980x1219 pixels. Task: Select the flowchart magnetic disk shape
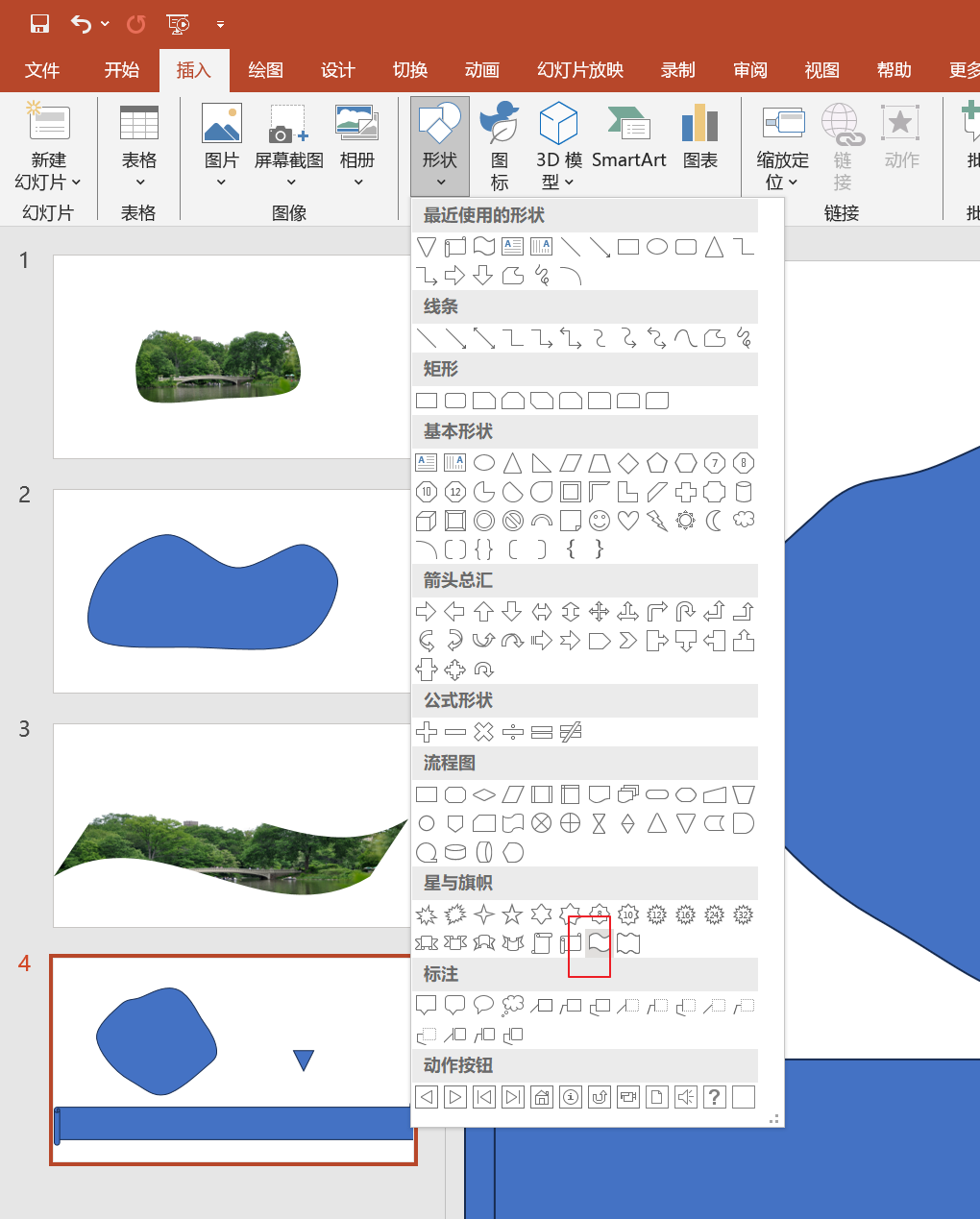pyautogui.click(x=455, y=852)
